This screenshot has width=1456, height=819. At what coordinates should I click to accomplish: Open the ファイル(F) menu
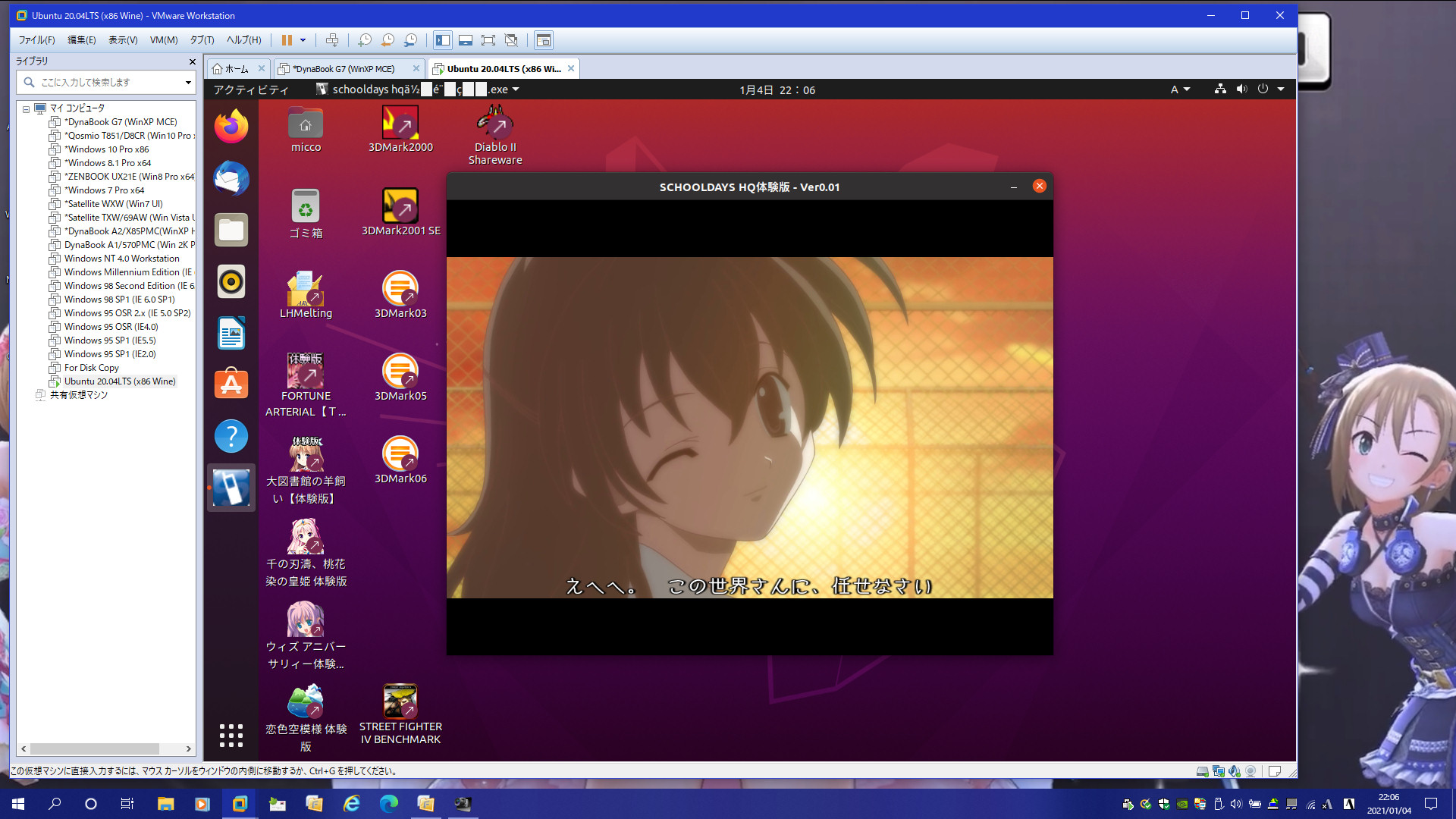pos(36,40)
